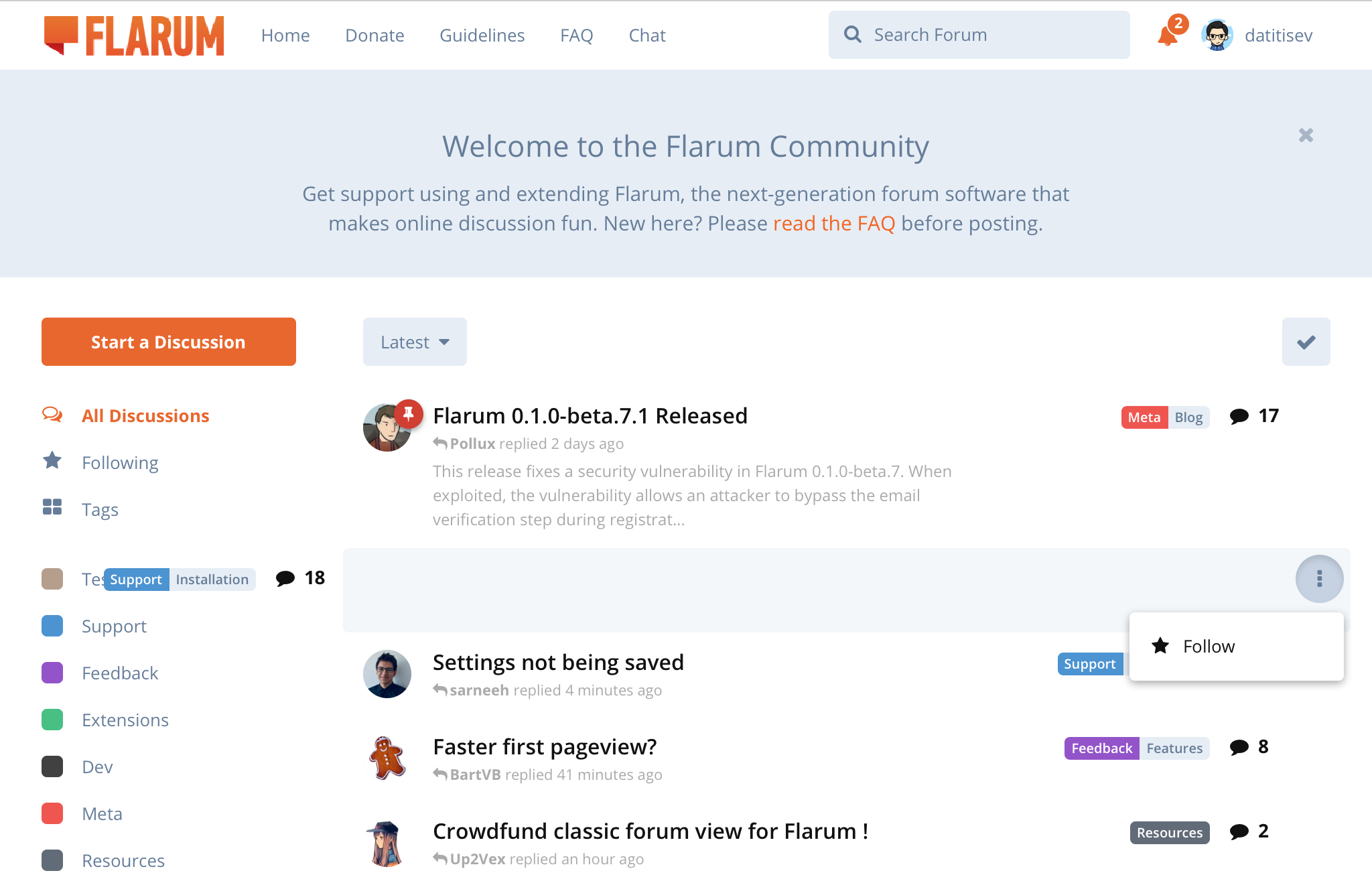Click the Features tag label
This screenshot has width=1372, height=875.
point(1174,748)
